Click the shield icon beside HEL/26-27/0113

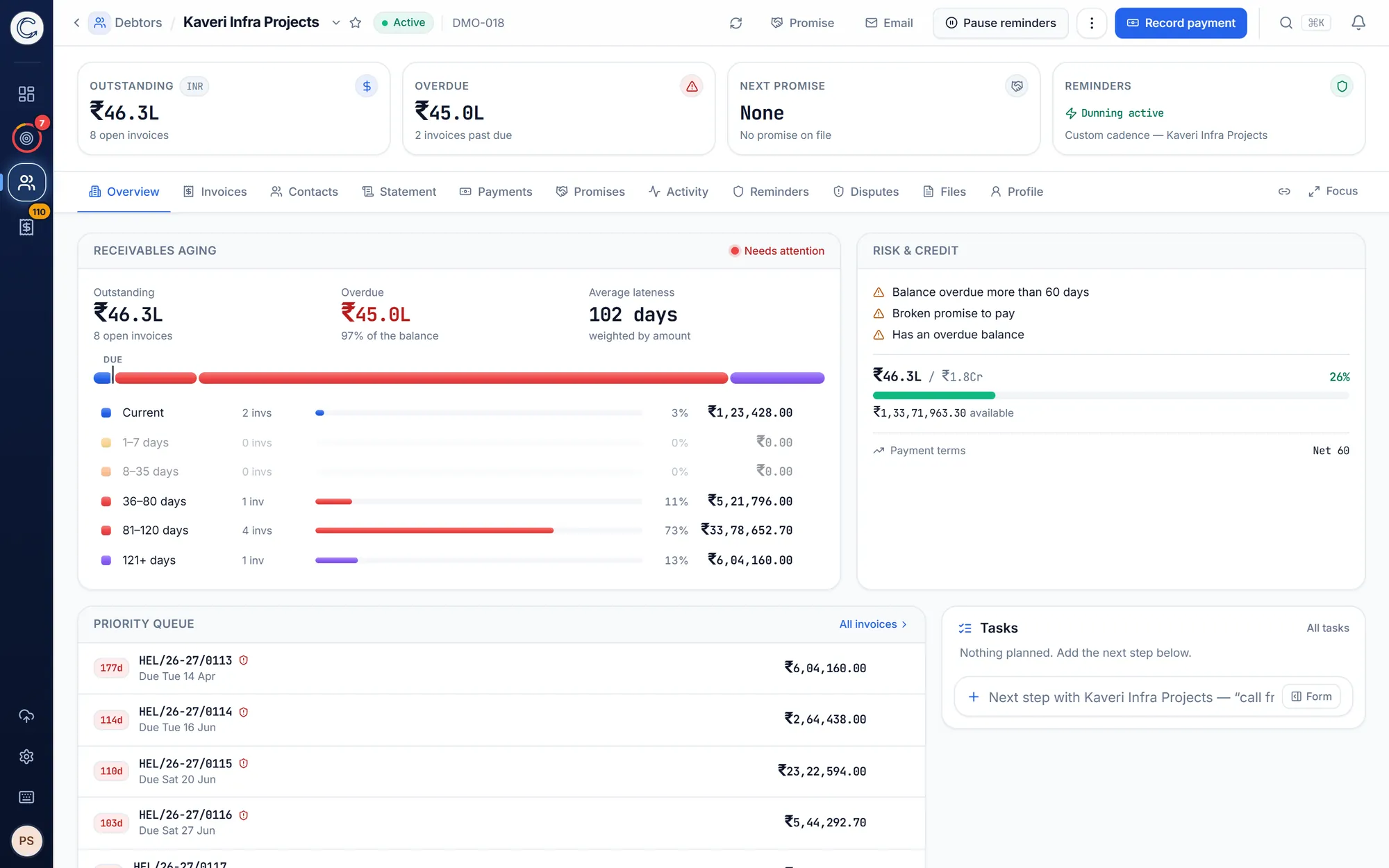pos(244,660)
